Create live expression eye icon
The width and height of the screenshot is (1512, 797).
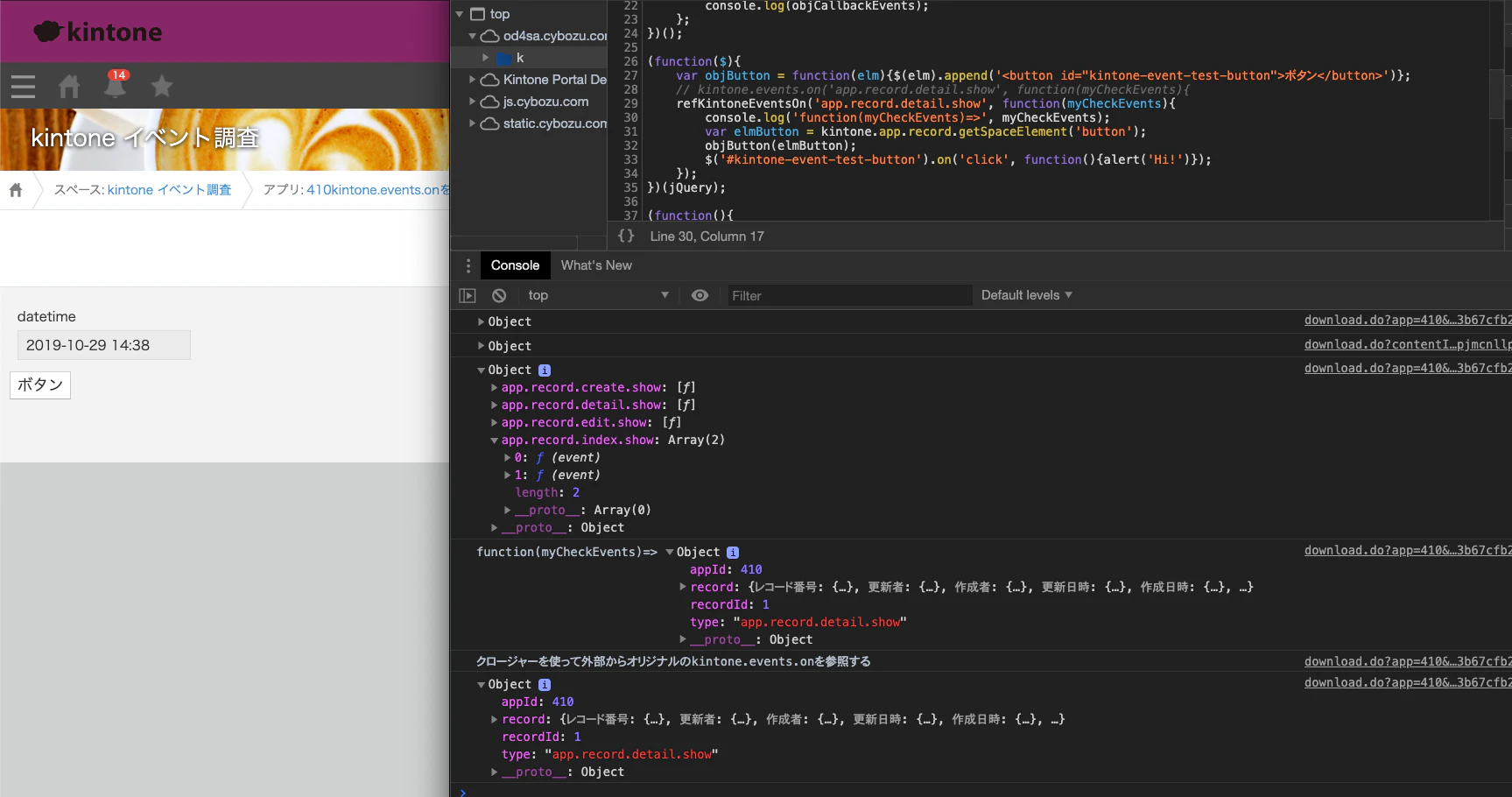click(700, 296)
